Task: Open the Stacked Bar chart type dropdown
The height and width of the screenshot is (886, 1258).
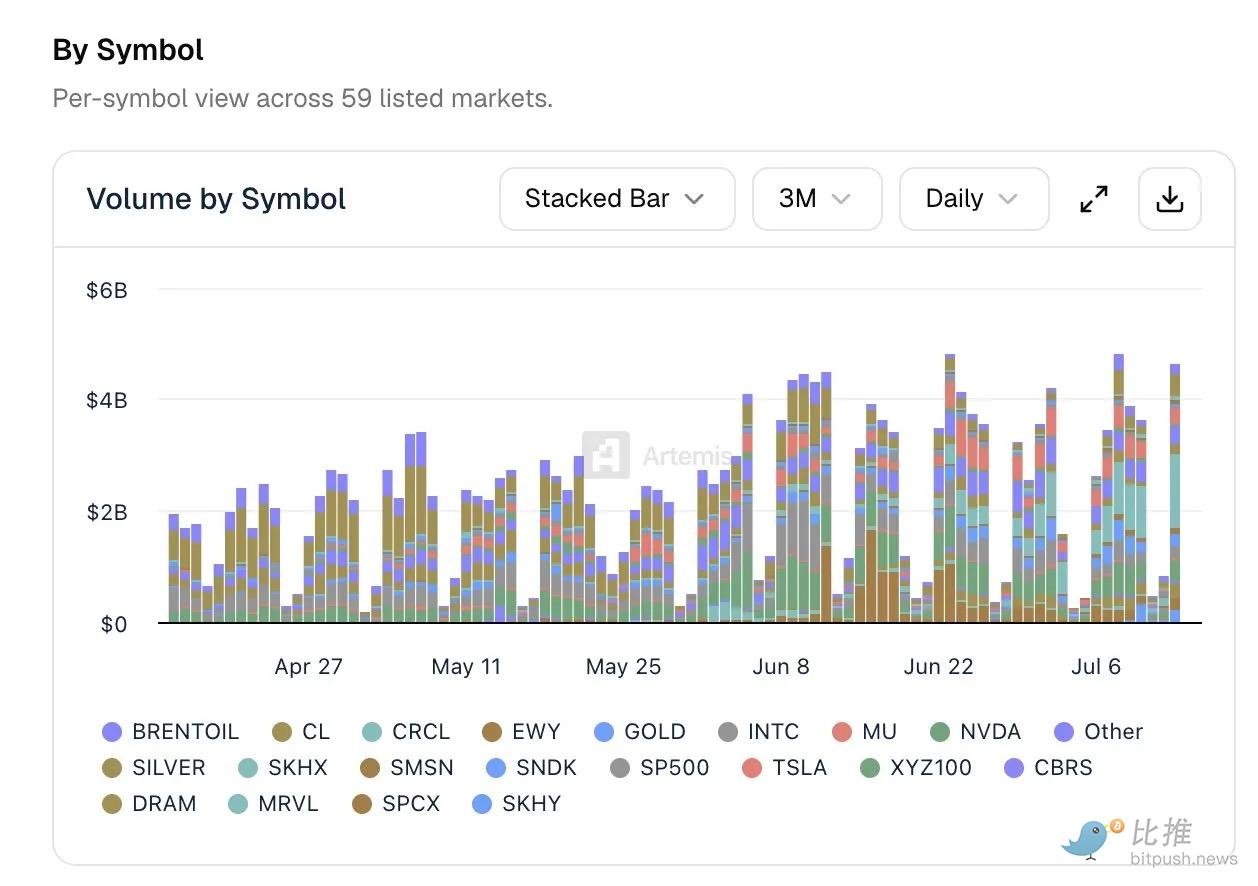Action: pos(617,199)
